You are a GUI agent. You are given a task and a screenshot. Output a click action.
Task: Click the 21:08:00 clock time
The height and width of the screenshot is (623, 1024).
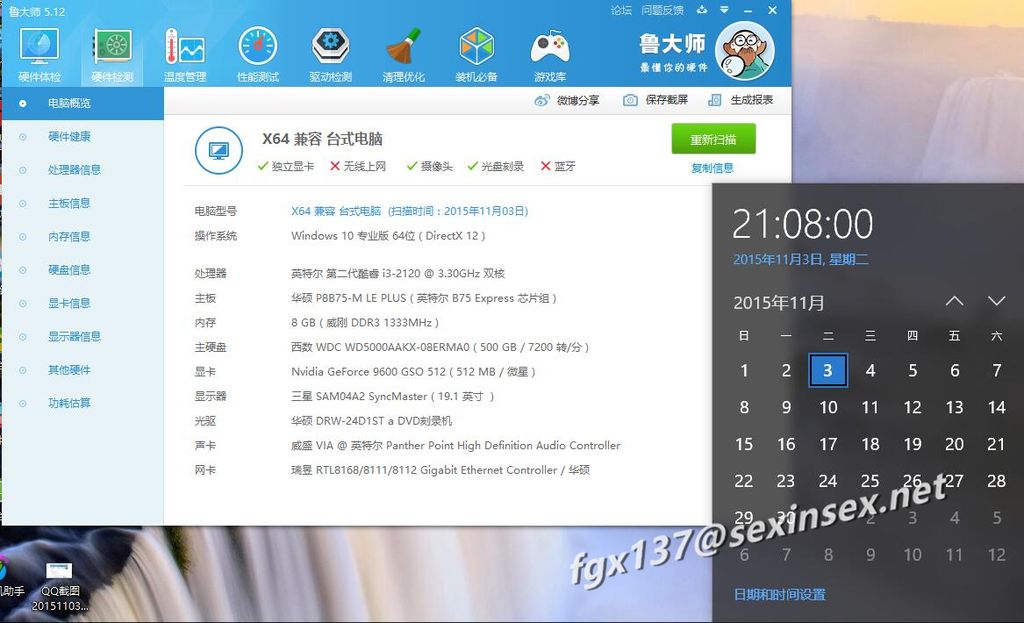coord(803,224)
